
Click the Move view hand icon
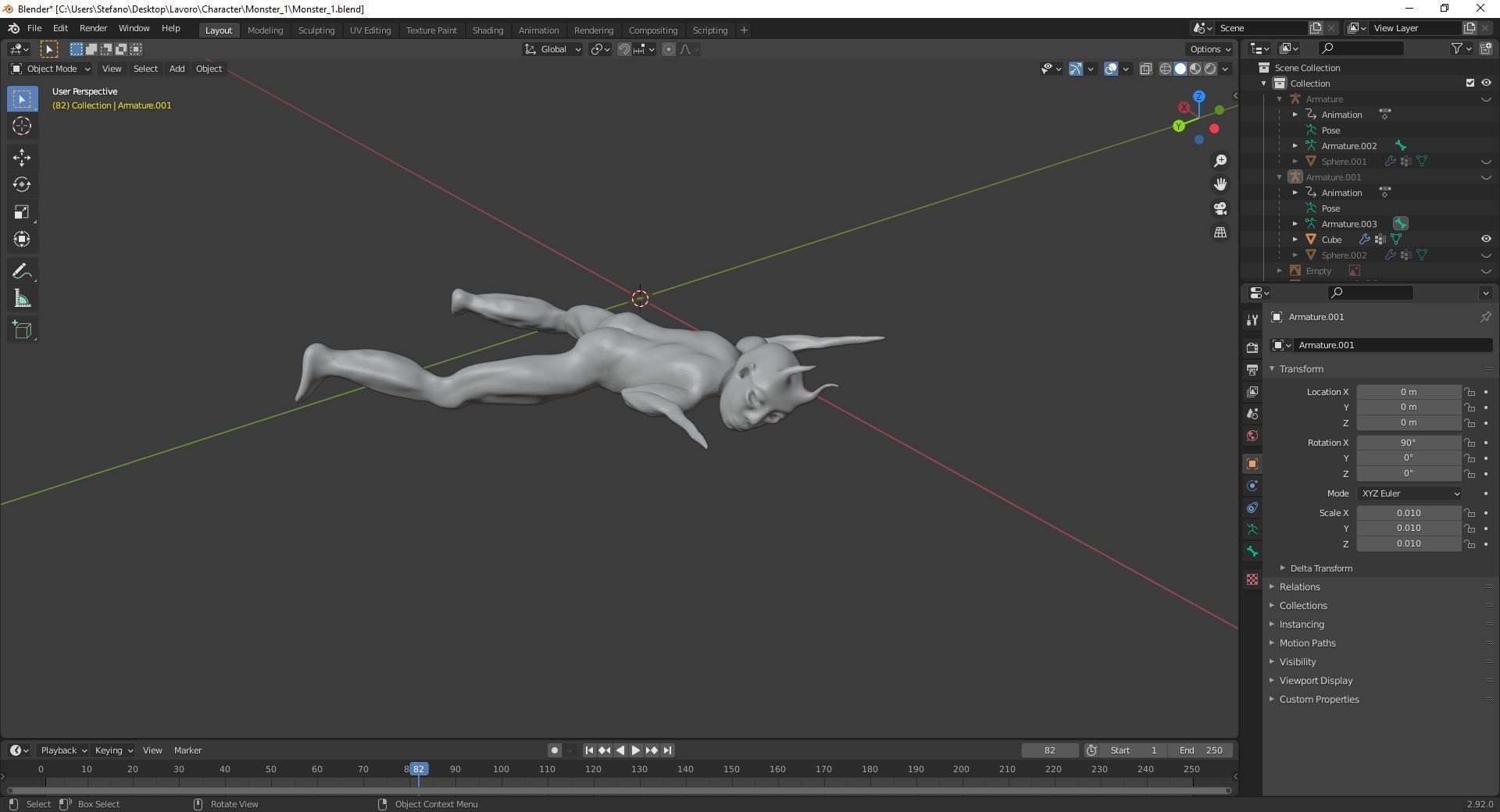[1220, 185]
